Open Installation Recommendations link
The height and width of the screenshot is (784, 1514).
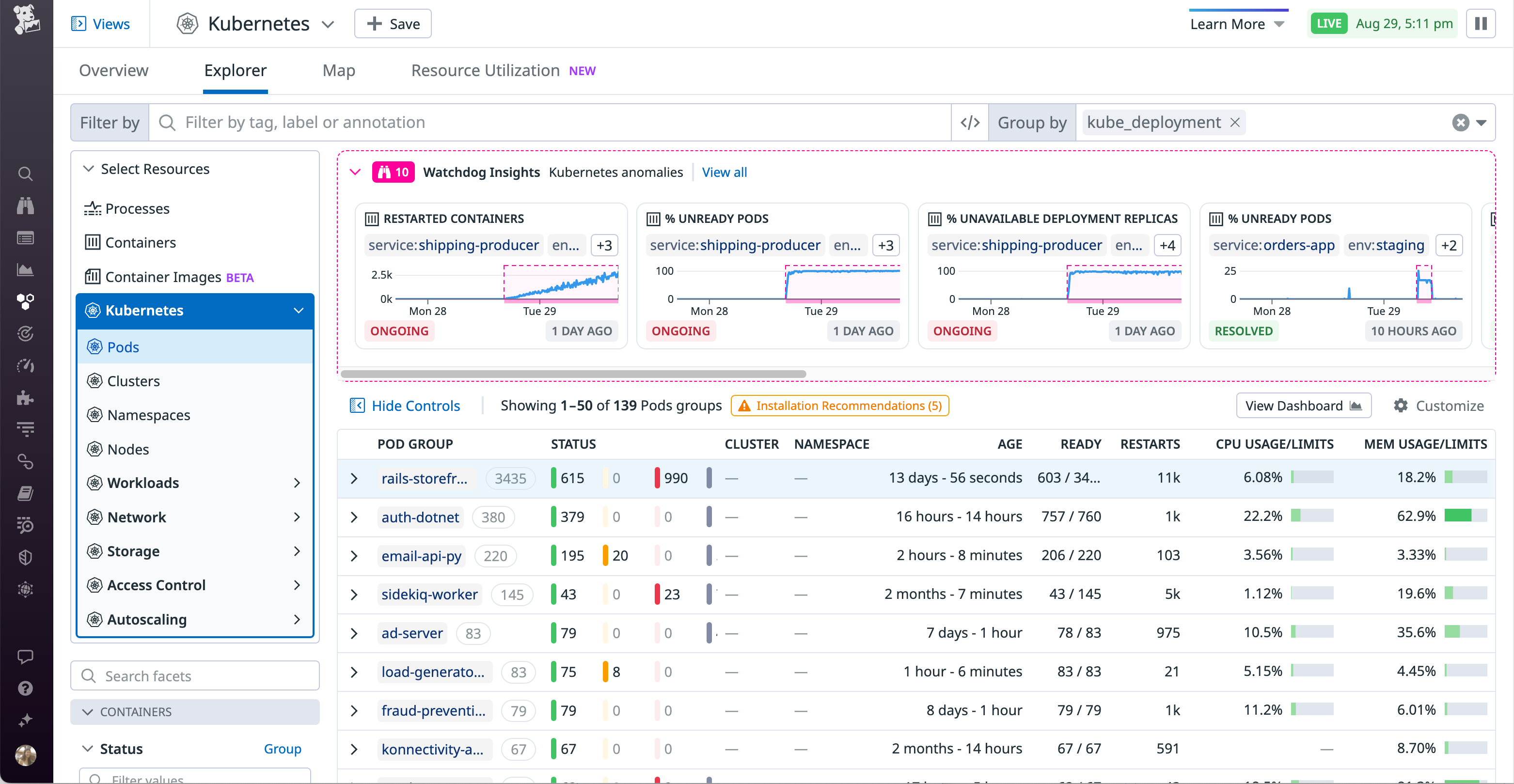839,405
